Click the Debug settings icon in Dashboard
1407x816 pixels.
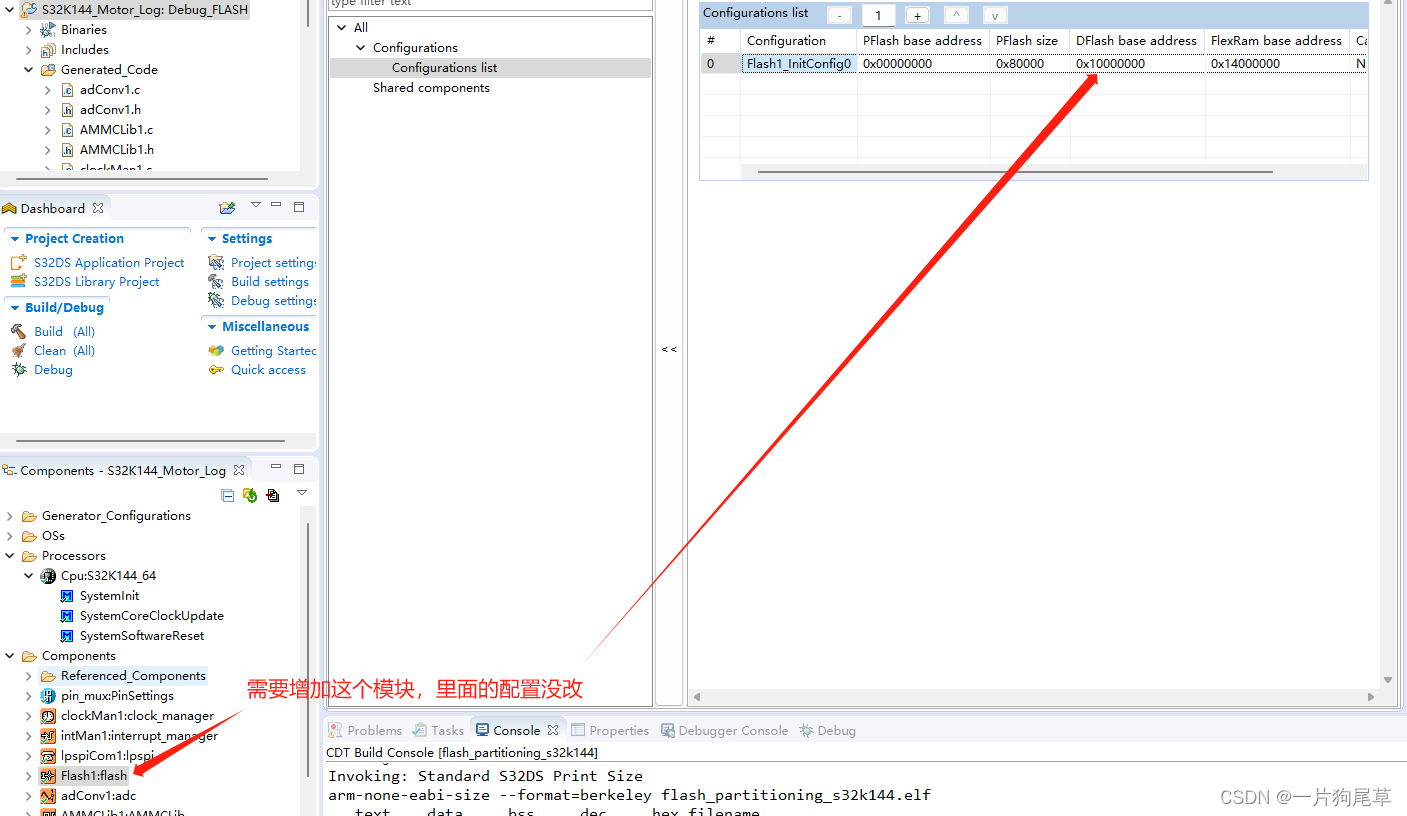pos(216,300)
